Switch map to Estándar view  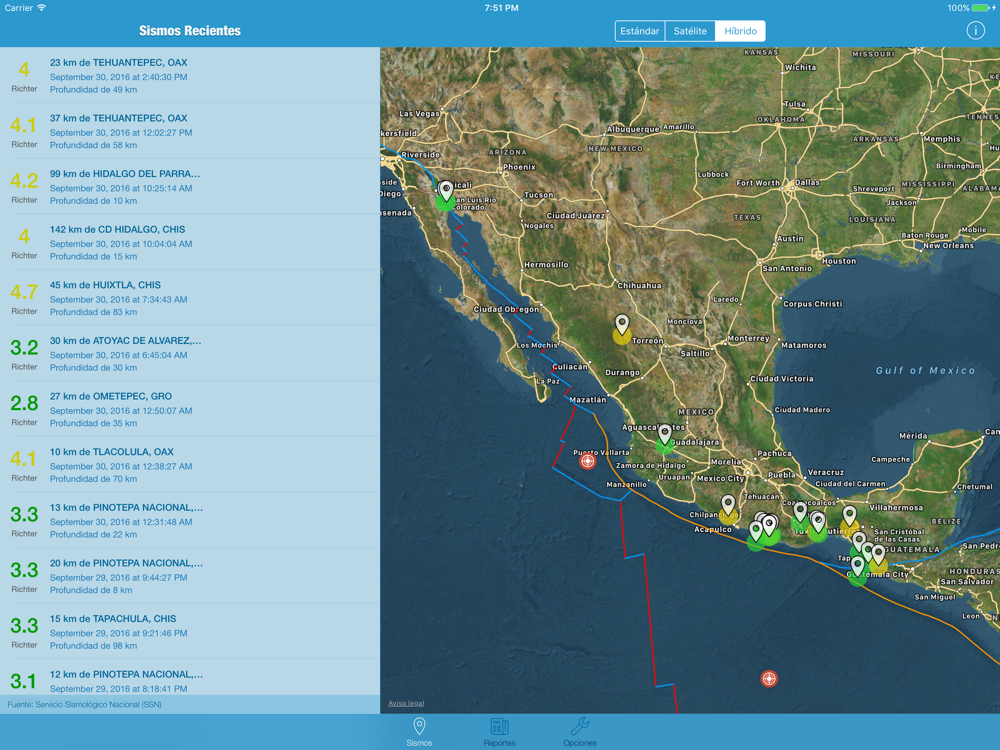coord(640,31)
